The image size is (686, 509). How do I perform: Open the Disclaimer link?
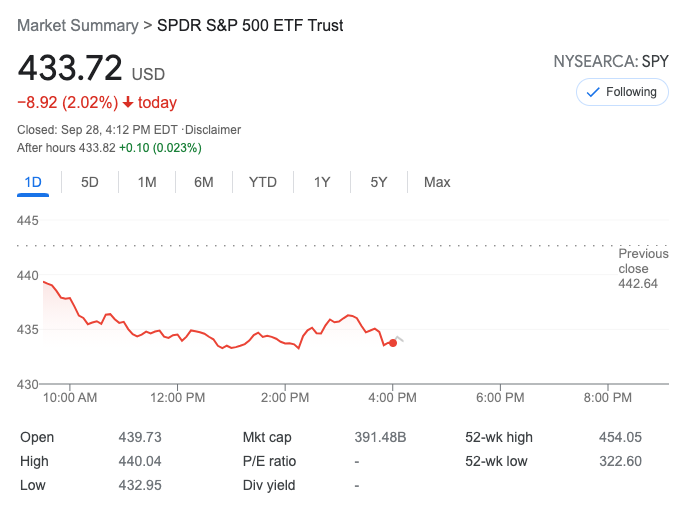coord(213,130)
